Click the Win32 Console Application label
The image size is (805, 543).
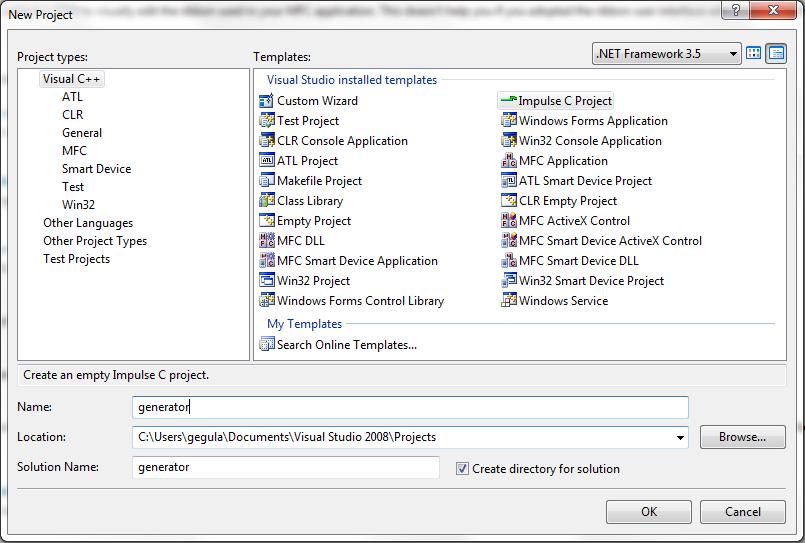pyautogui.click(x=590, y=141)
